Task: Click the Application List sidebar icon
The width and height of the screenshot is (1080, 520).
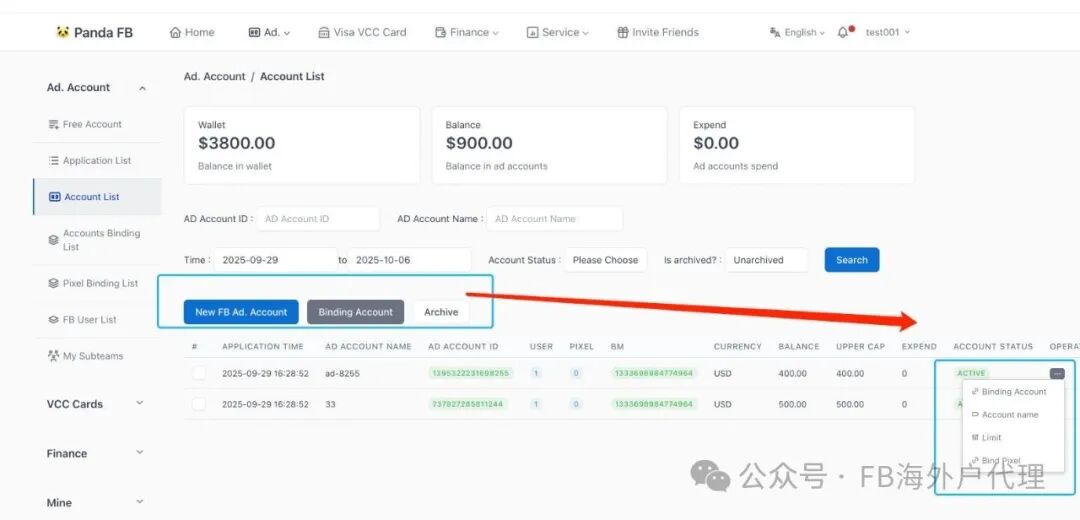Action: [54, 160]
